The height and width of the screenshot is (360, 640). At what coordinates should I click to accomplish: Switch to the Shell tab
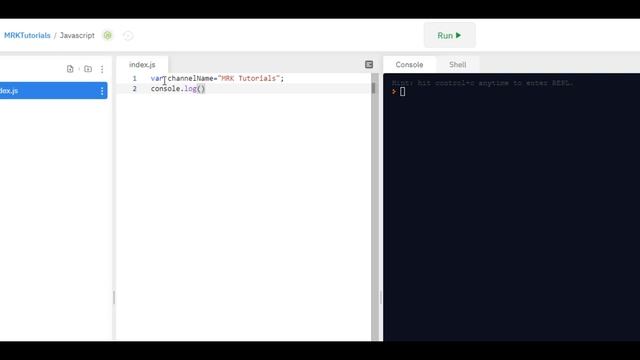458,64
